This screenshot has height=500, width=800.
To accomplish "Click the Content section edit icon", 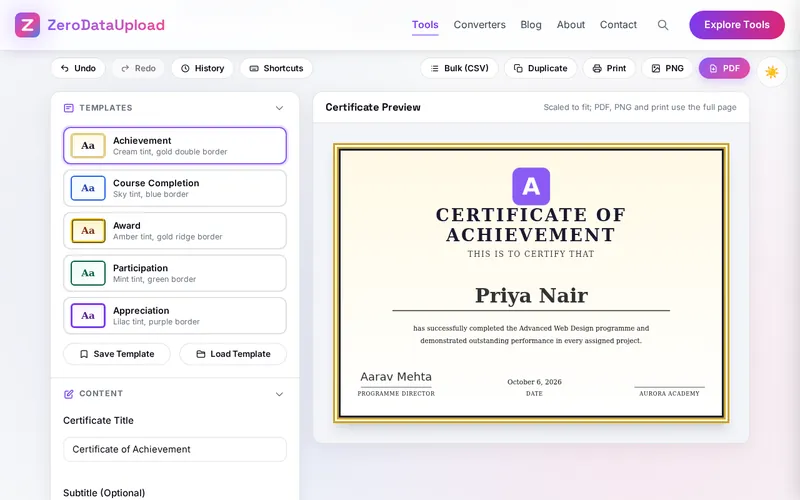I will (68, 394).
